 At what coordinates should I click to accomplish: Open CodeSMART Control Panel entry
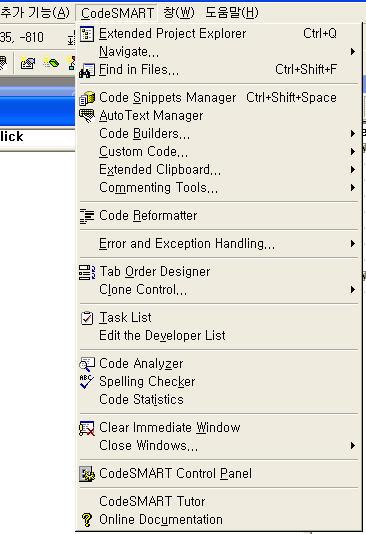point(219,474)
